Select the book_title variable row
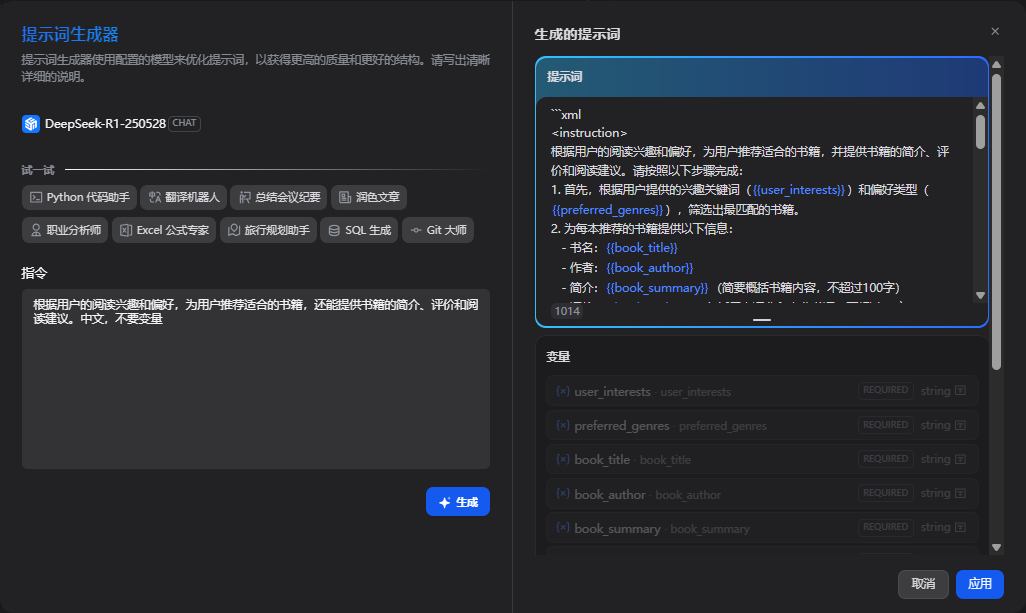The height and width of the screenshot is (613, 1026). [x=762, y=459]
